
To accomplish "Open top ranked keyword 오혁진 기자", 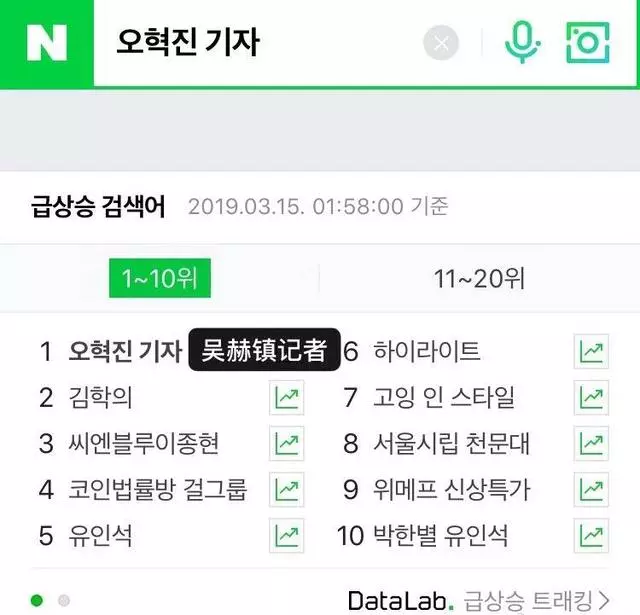I will 125,351.
